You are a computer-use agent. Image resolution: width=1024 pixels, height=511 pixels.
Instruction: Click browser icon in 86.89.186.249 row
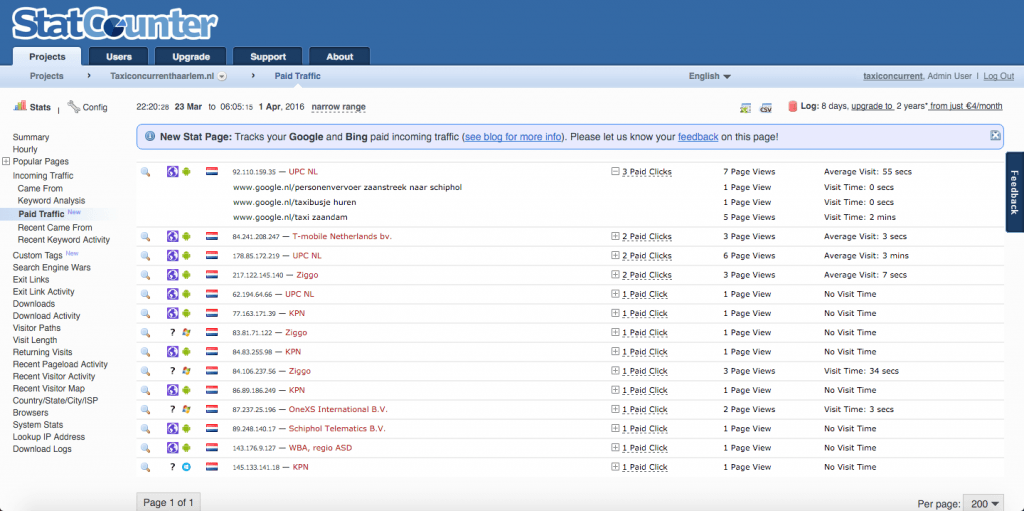click(x=172, y=390)
